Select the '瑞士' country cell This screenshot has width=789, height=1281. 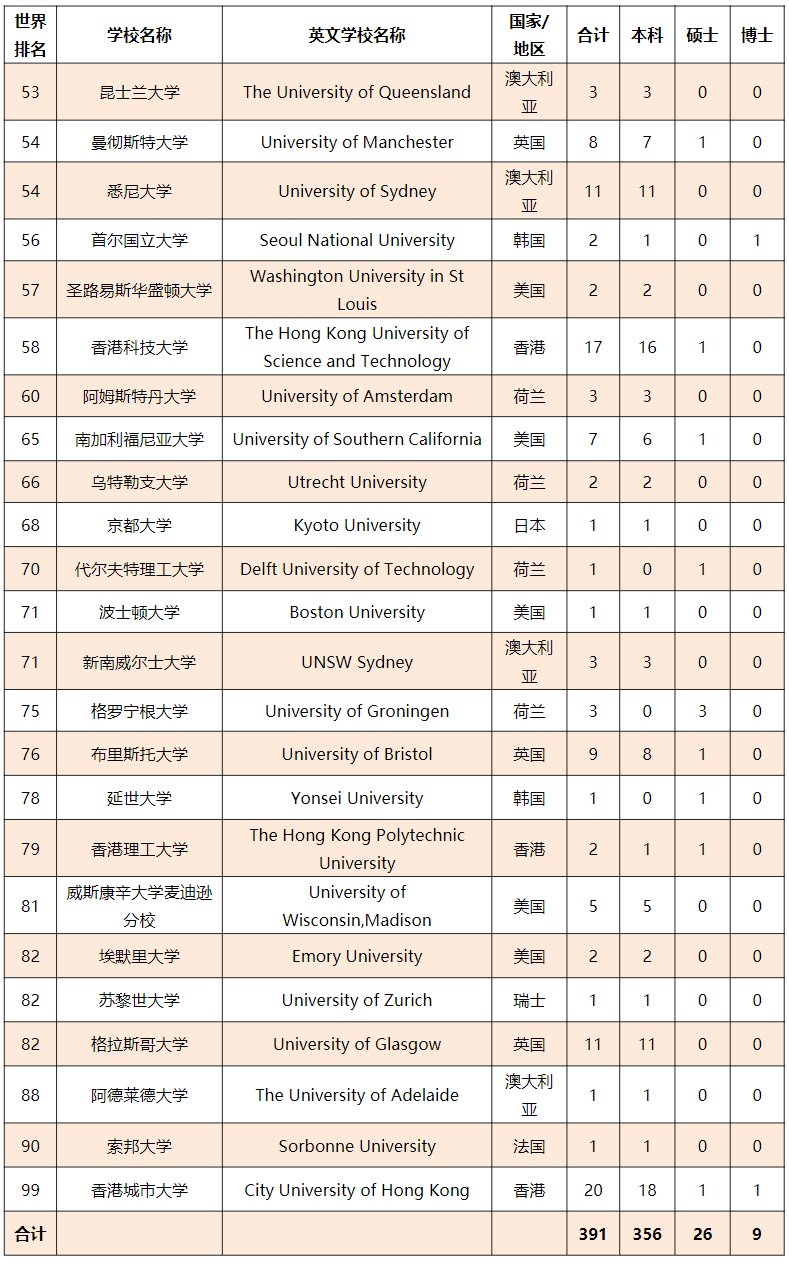click(x=529, y=1000)
